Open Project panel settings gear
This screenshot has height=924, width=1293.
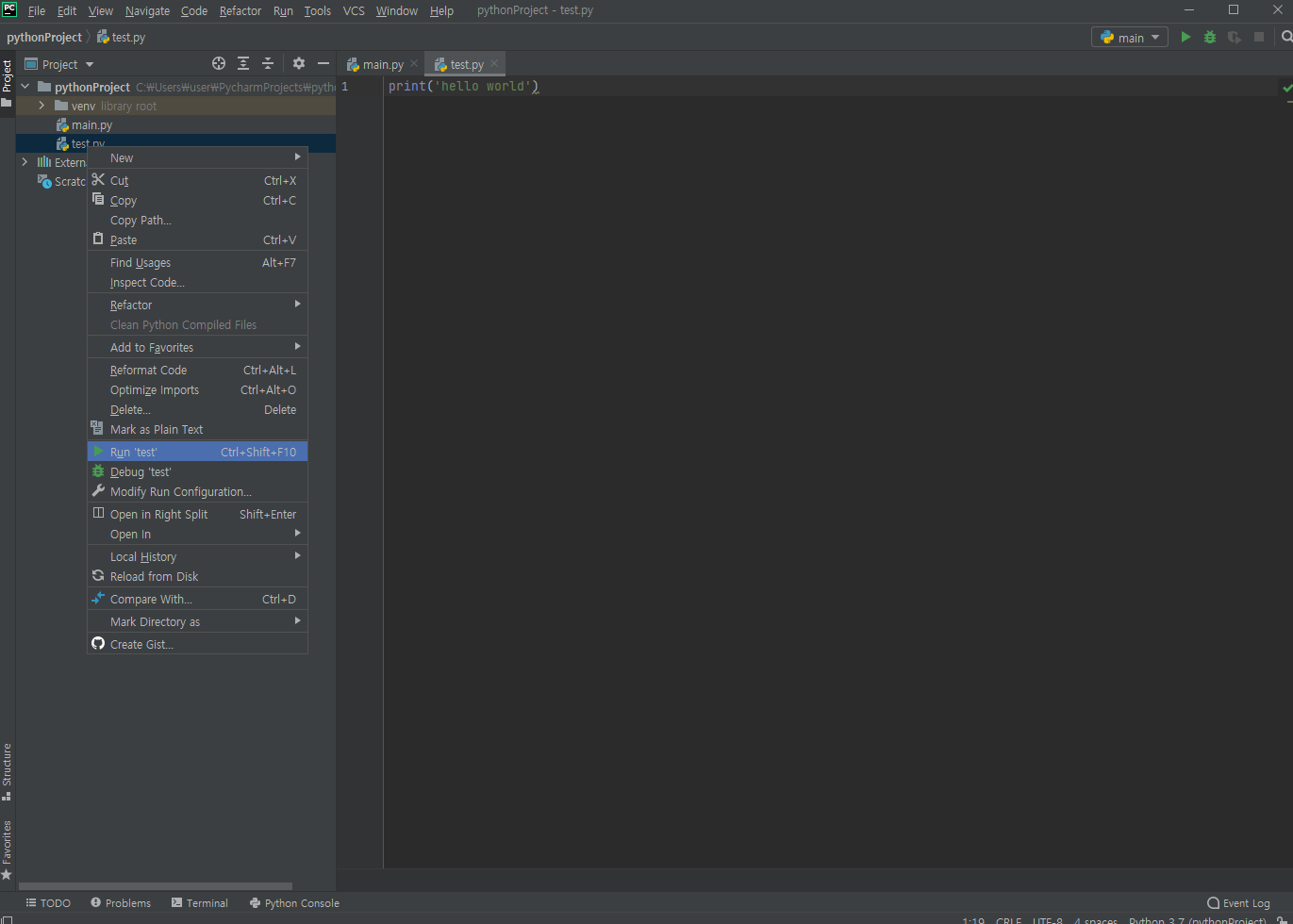click(299, 64)
